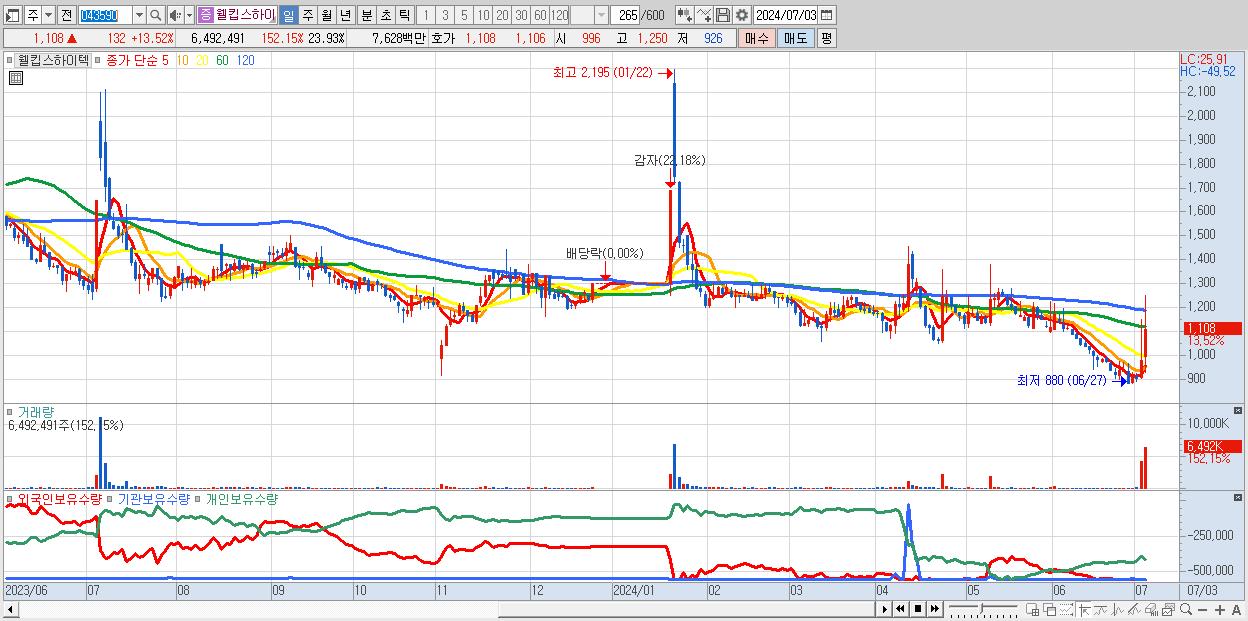This screenshot has width=1248, height=621.
Task: Click the add candle indicator icon
Action: (x=685, y=15)
